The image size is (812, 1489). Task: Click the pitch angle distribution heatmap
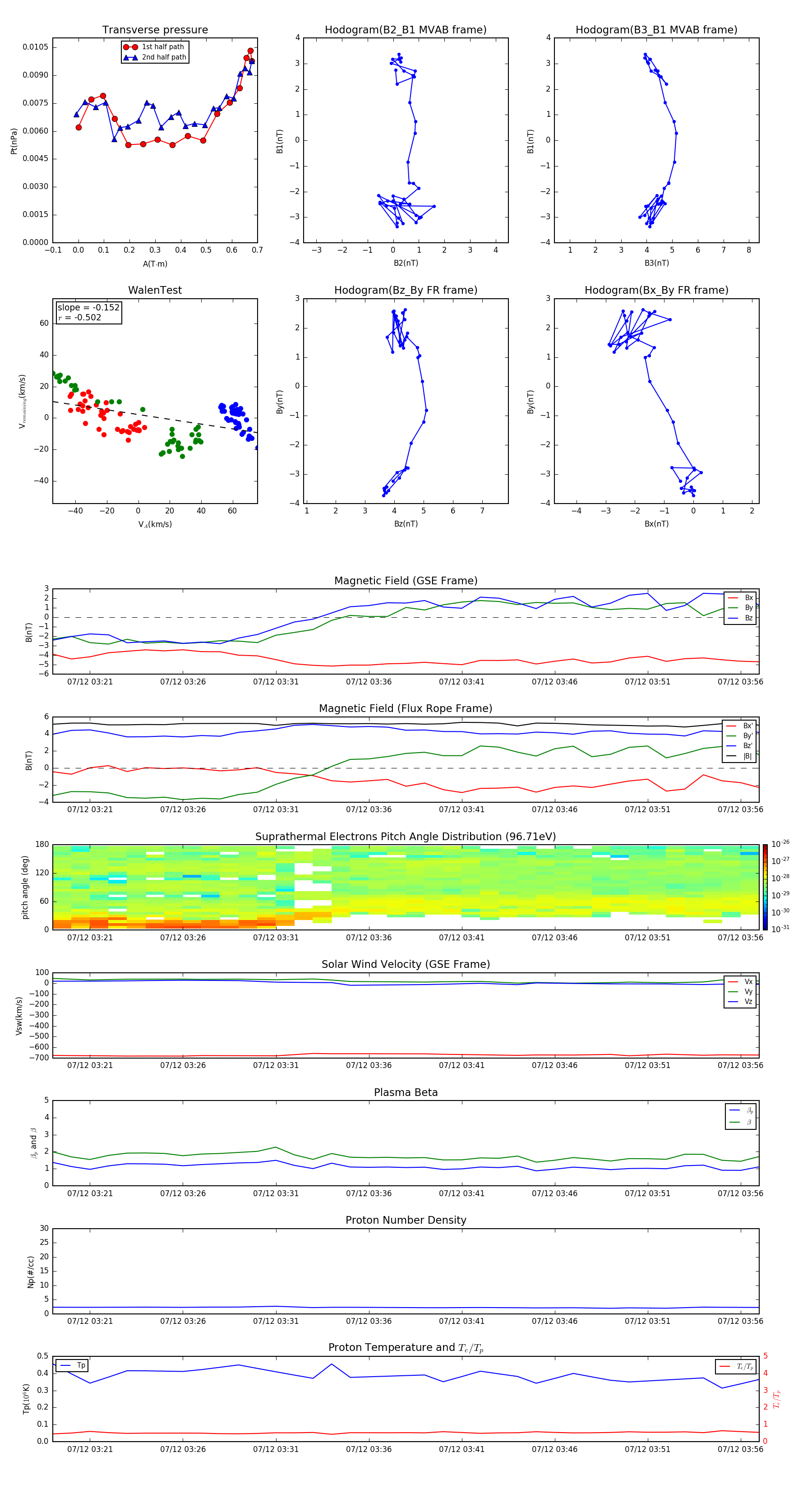[x=406, y=887]
